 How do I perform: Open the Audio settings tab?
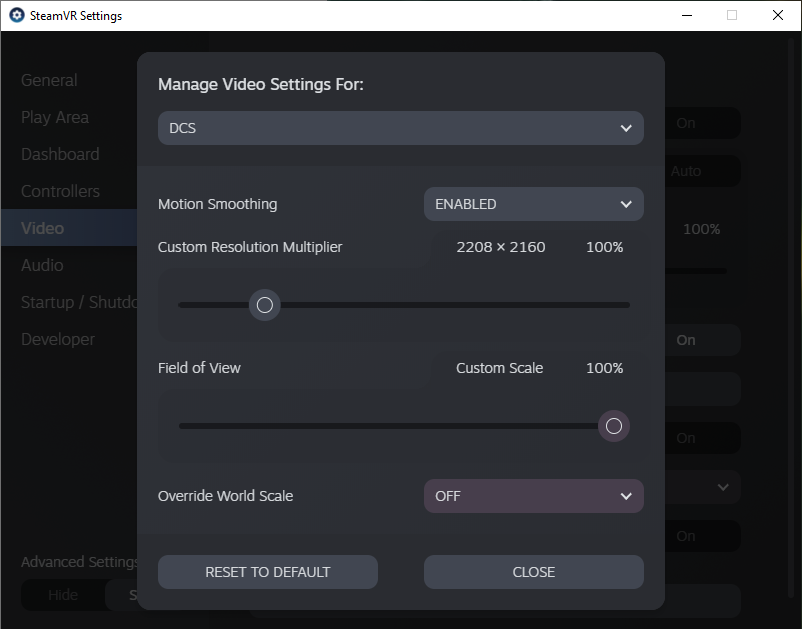[42, 265]
